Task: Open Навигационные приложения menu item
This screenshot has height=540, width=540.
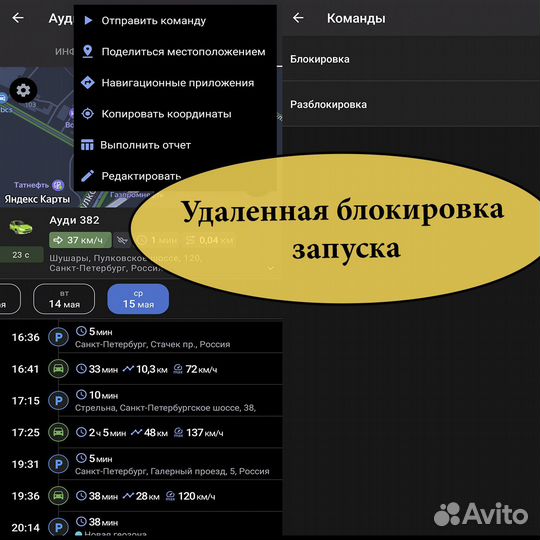Action: click(x=175, y=83)
